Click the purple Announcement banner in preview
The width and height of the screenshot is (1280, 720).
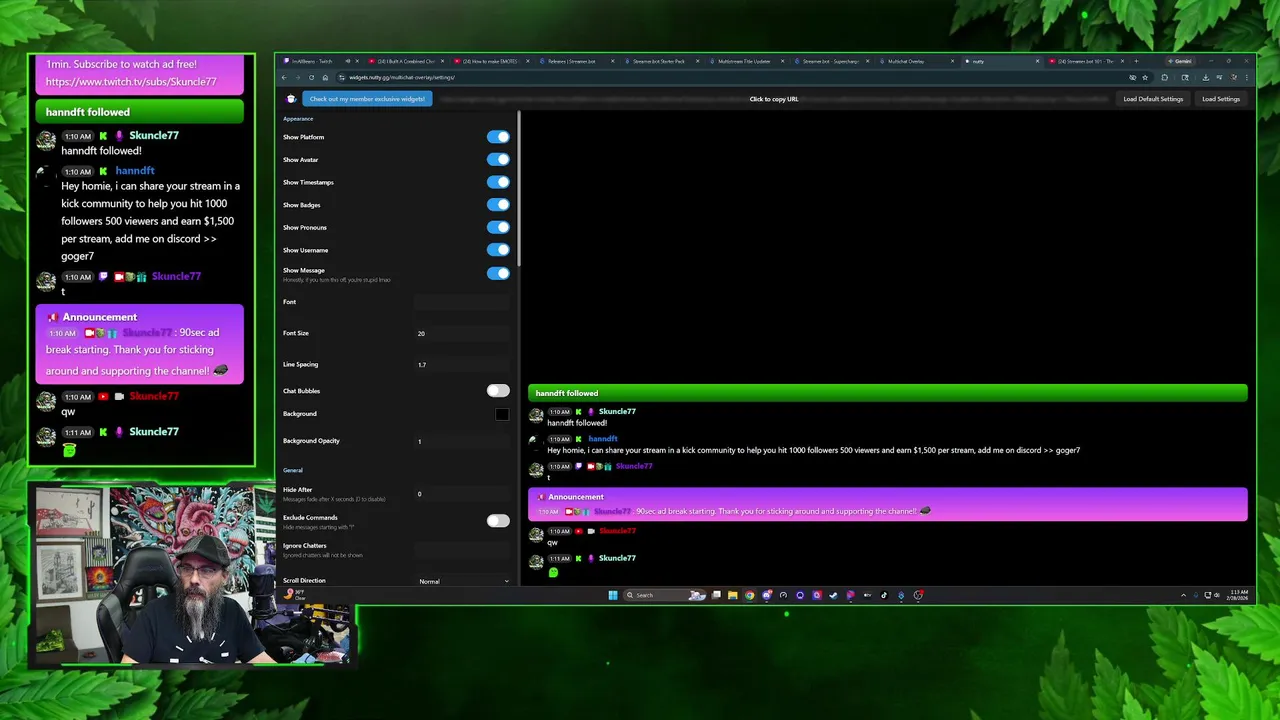[888, 504]
